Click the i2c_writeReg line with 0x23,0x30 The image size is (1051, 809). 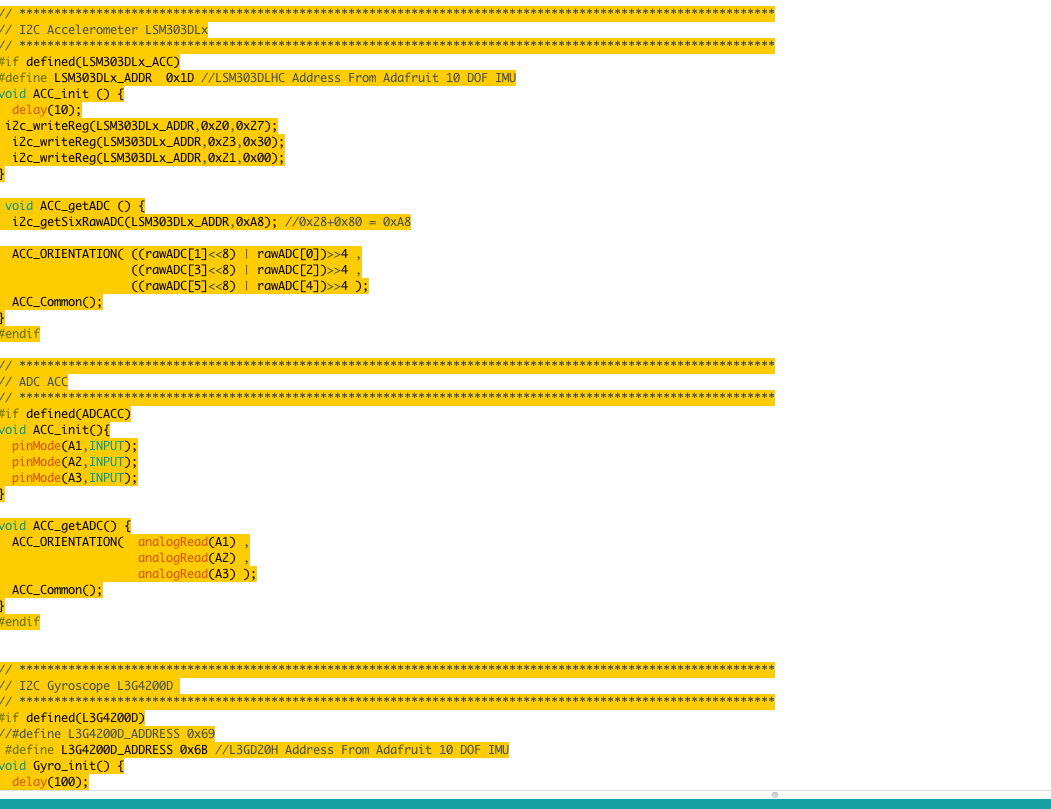148,142
